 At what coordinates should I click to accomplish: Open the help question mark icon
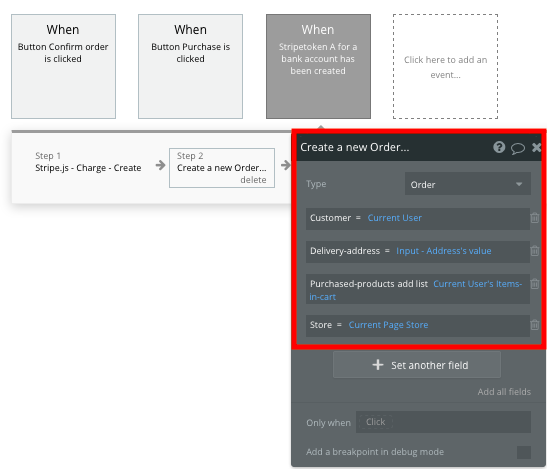click(499, 147)
